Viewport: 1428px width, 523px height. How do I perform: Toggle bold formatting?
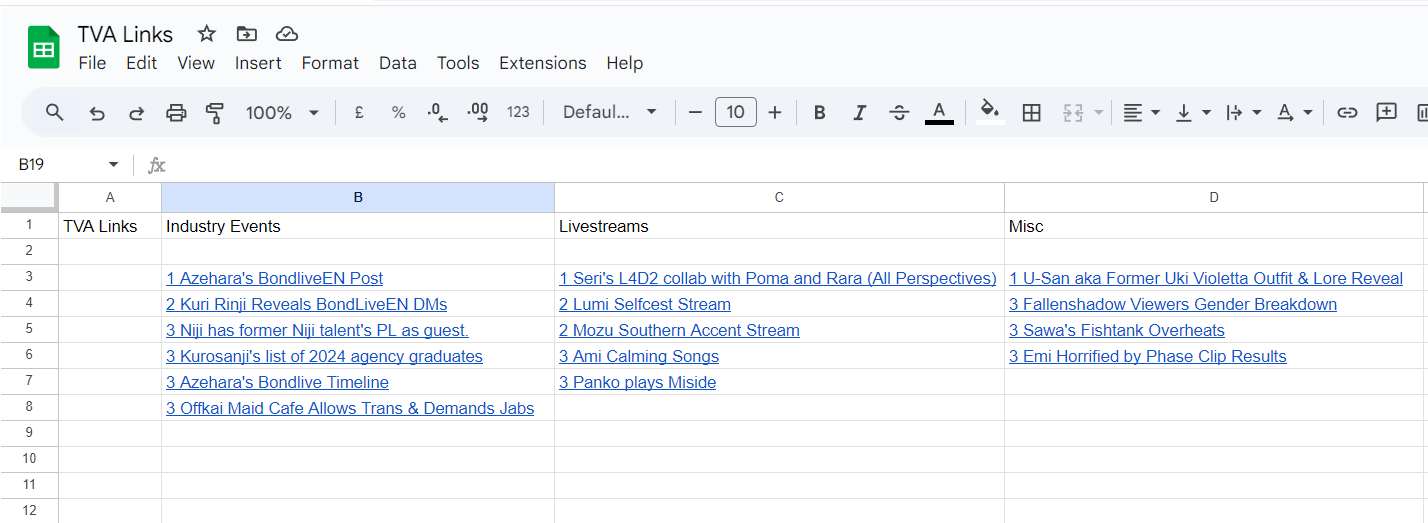click(819, 113)
